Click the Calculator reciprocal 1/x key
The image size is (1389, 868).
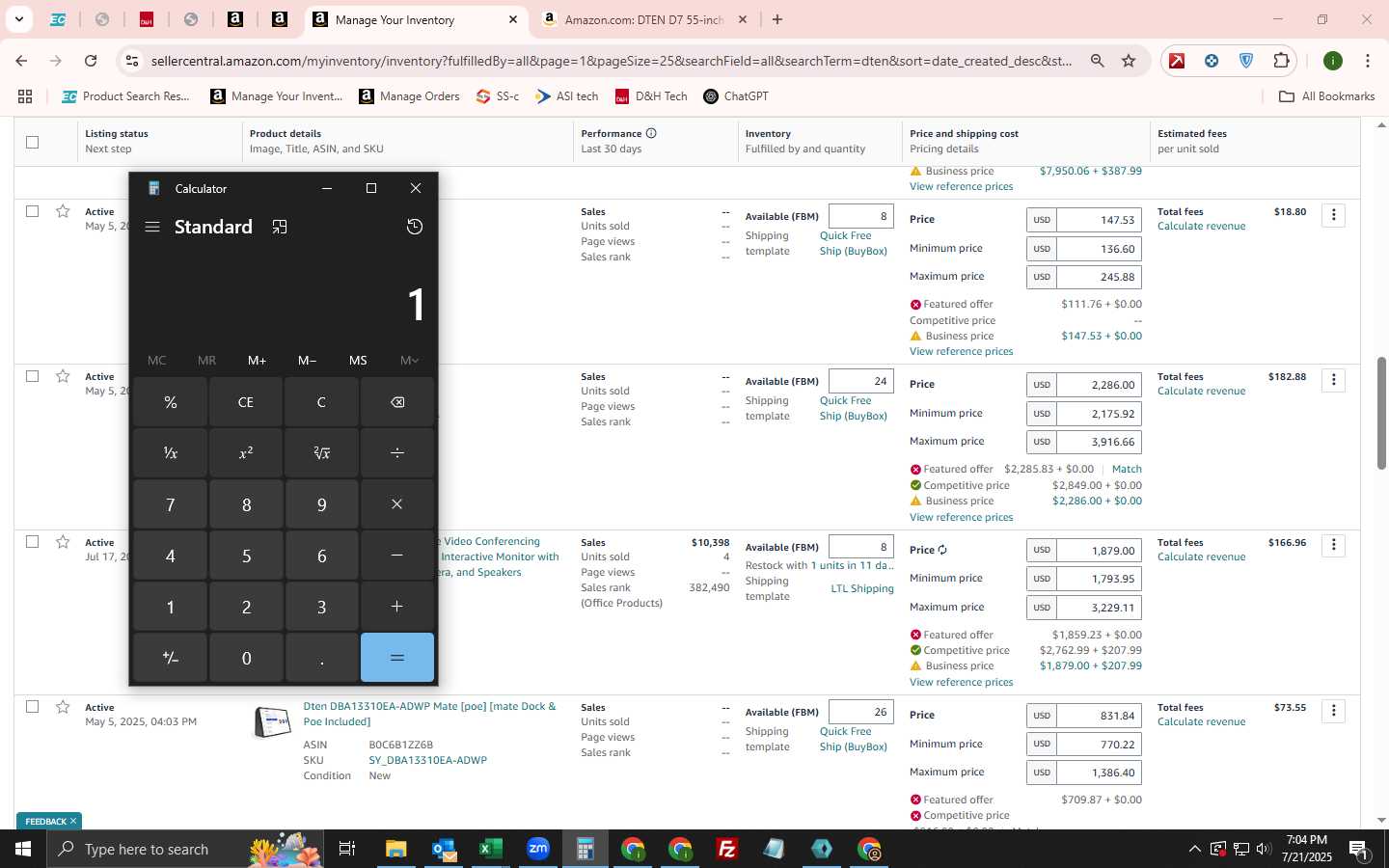point(171,453)
